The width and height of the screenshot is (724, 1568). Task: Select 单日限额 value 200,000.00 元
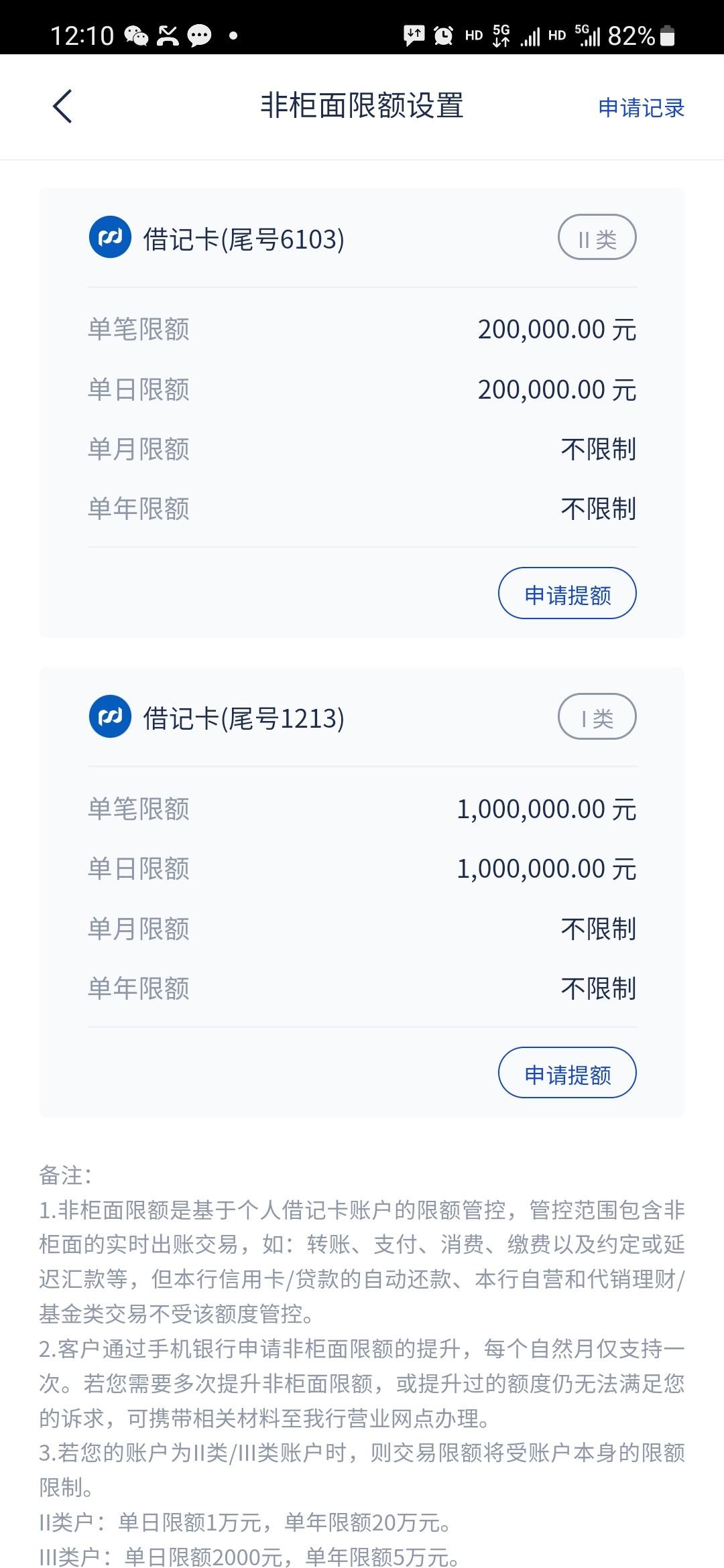[x=556, y=389]
